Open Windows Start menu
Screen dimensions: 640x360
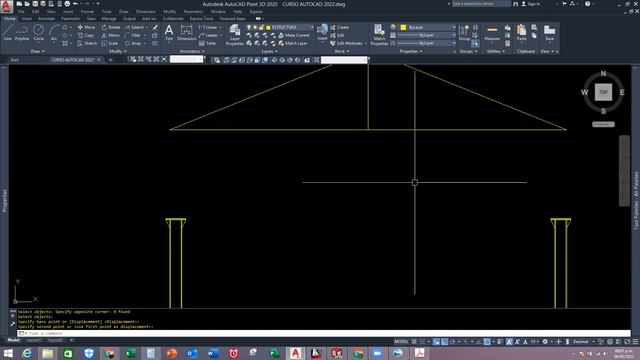pyautogui.click(x=8, y=353)
